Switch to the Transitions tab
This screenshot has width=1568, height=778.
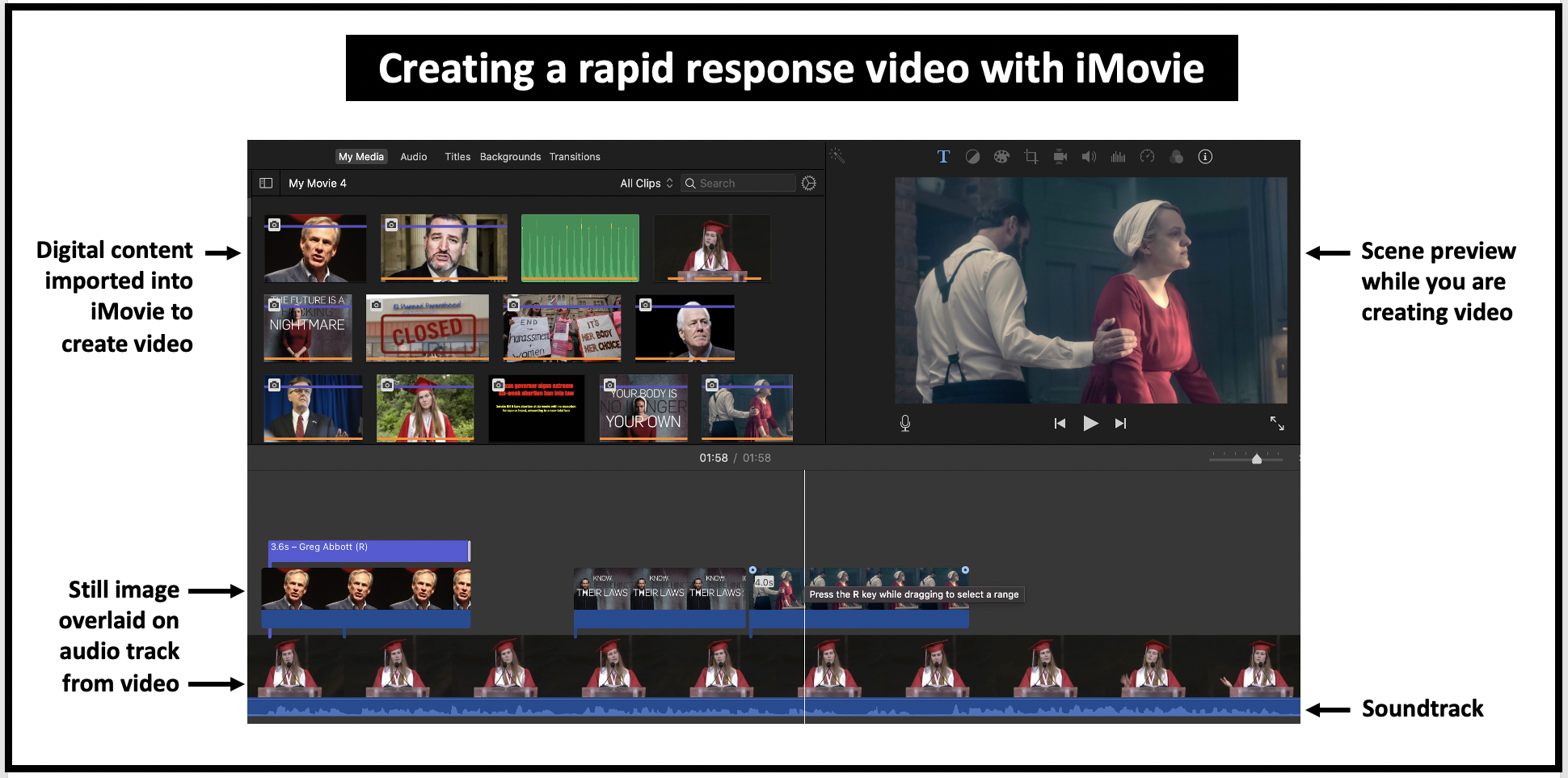pos(575,157)
